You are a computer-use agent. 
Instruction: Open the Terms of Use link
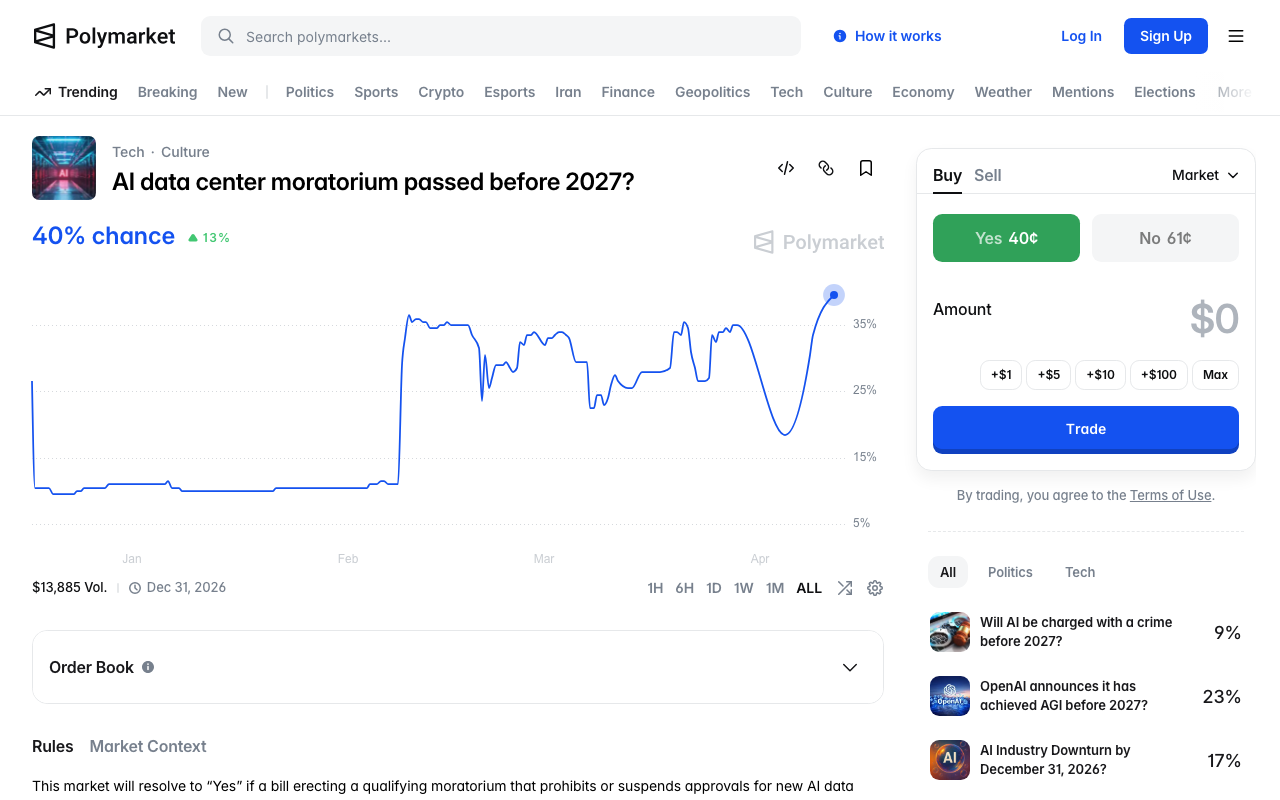(x=1170, y=495)
